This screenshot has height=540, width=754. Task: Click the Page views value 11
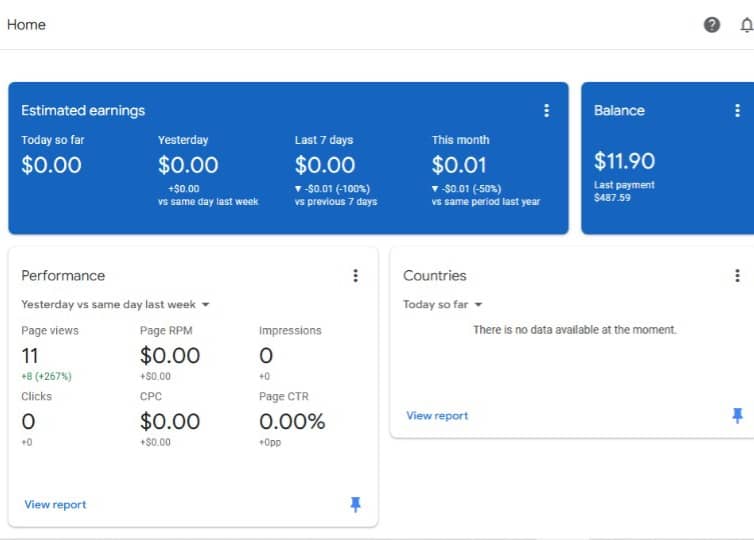click(x=30, y=355)
